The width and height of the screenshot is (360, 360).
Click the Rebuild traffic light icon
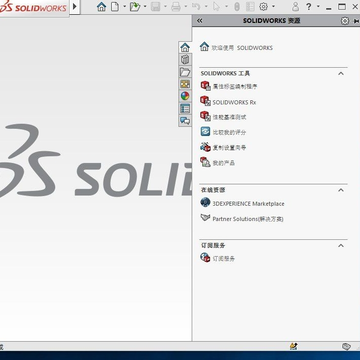tap(237, 7)
